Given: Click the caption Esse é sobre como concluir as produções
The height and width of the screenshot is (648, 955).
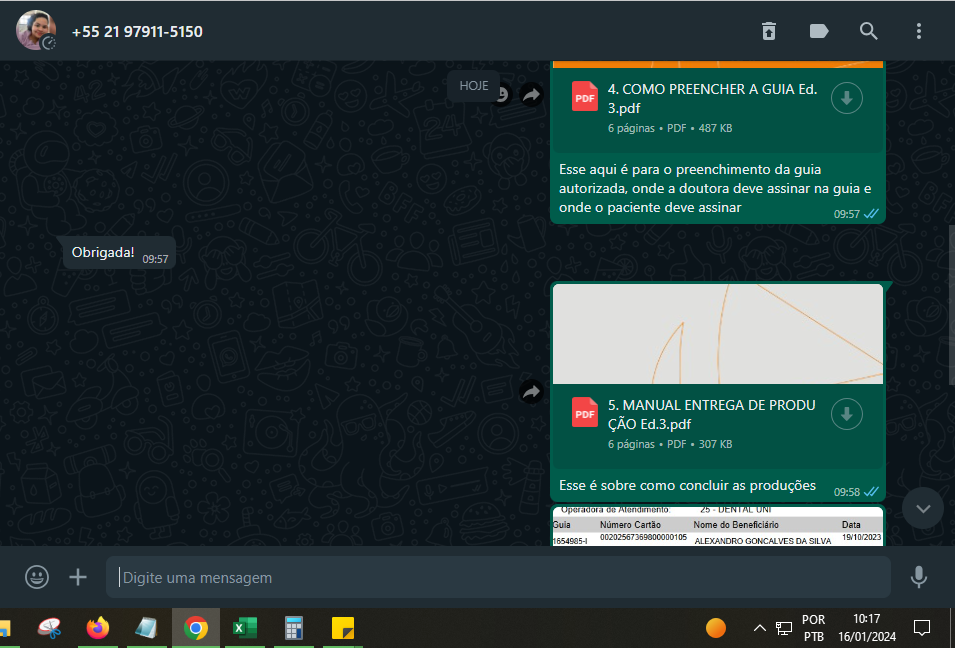Looking at the screenshot, I should 687,485.
